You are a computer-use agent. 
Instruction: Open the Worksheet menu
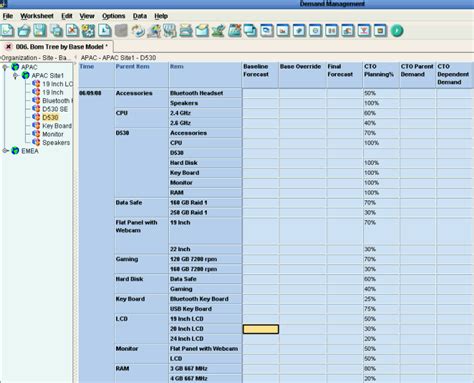(x=37, y=16)
